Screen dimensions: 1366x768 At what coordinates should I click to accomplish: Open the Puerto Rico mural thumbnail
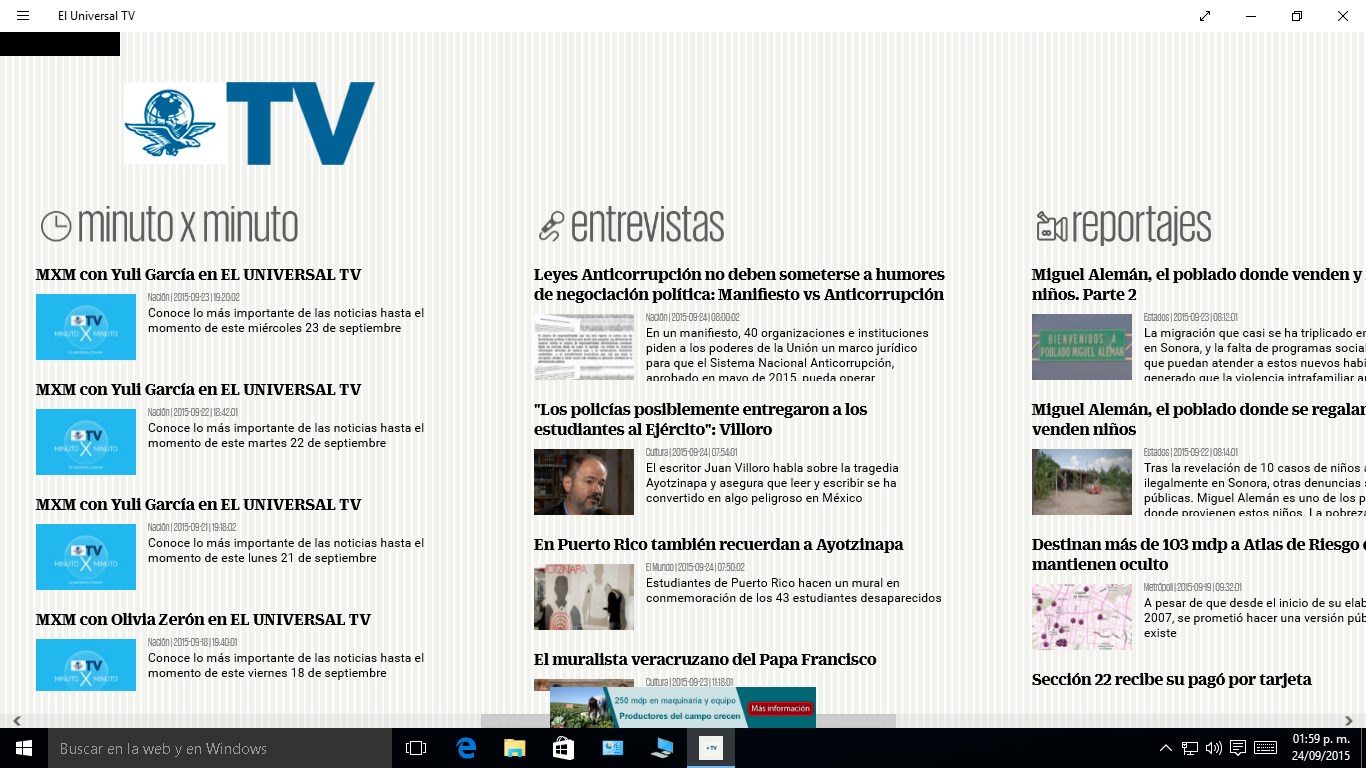coord(584,597)
